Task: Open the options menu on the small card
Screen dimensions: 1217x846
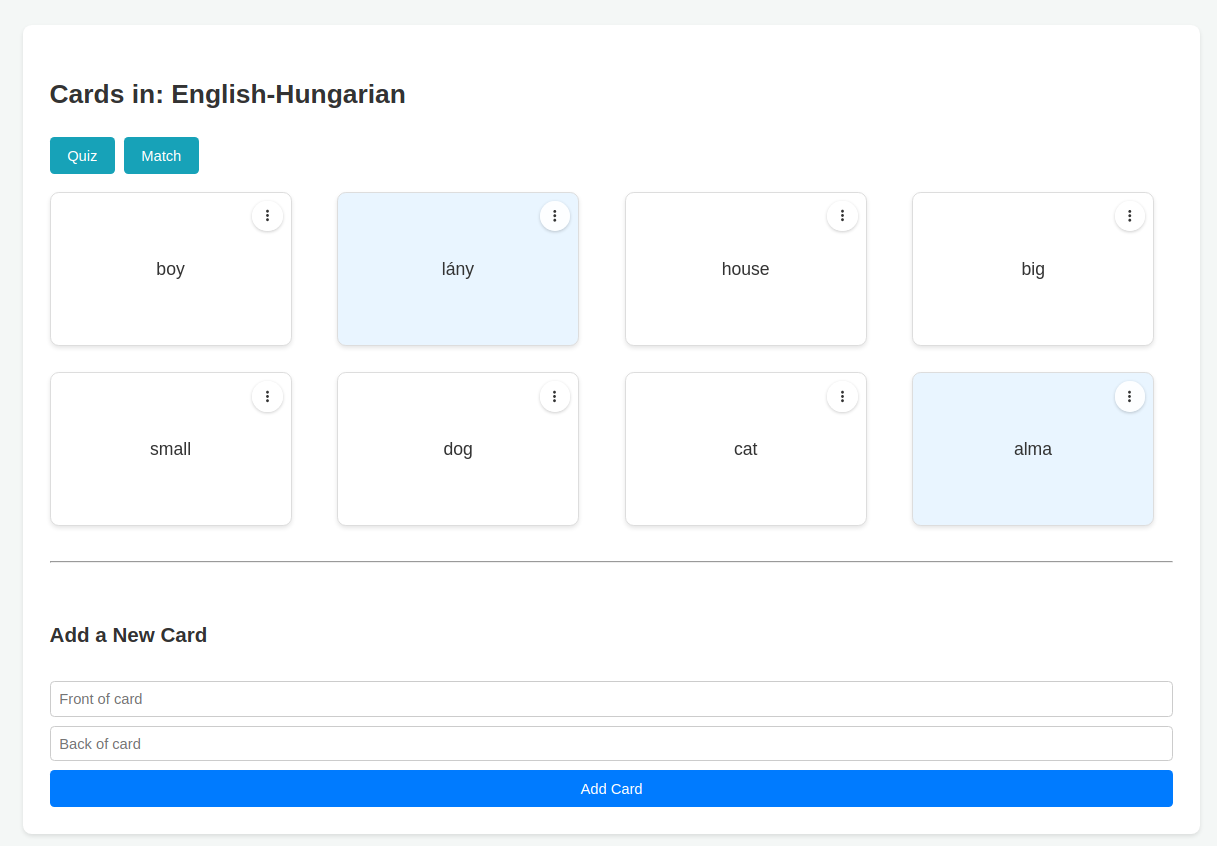Action: click(x=267, y=396)
